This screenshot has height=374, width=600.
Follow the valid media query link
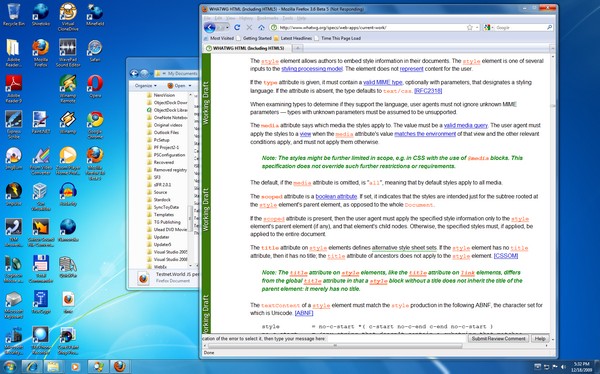click(x=466, y=125)
